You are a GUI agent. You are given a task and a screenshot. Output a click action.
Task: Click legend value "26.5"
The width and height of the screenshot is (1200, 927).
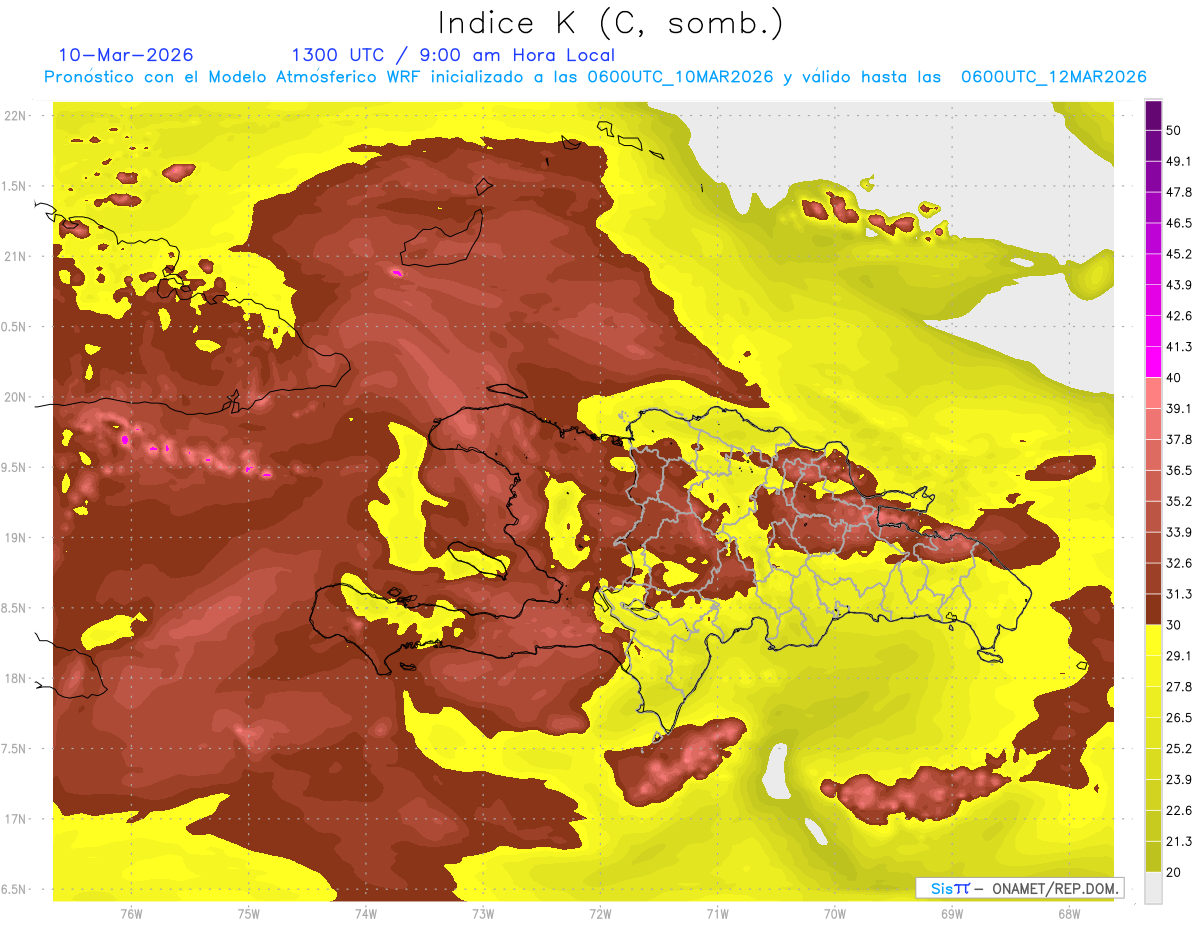[1179, 717]
